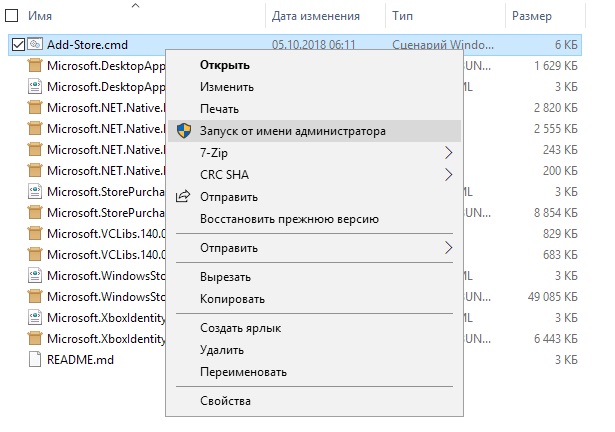Choose Изменить in the context menu
Image resolution: width=615 pixels, height=432 pixels.
click(x=314, y=87)
